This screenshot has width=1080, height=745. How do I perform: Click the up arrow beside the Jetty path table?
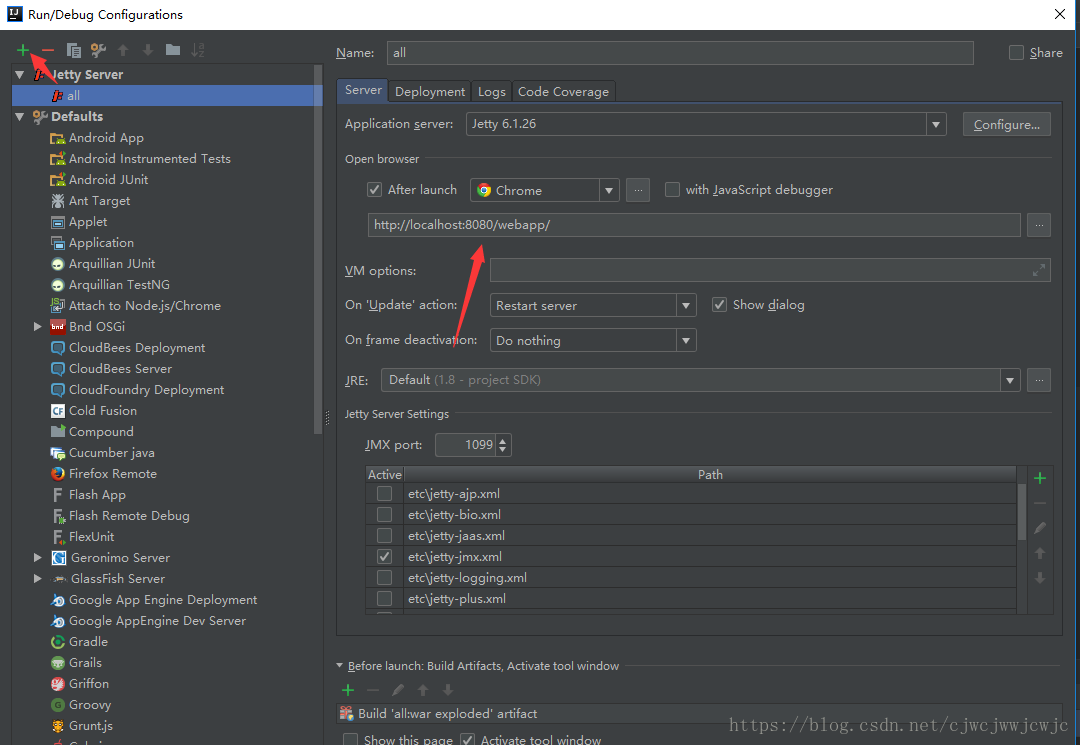[1040, 553]
